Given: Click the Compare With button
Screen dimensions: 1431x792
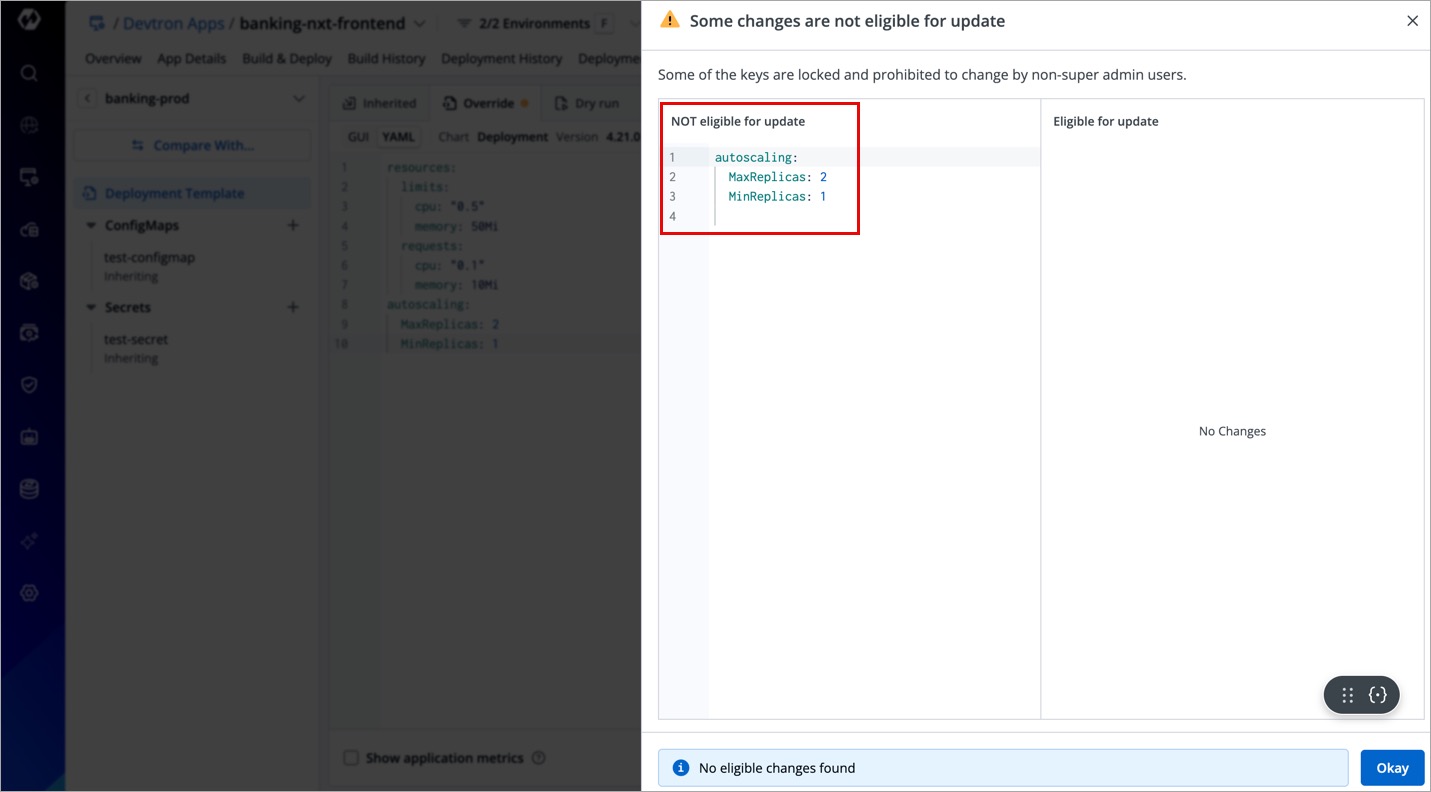Looking at the screenshot, I should (x=193, y=146).
